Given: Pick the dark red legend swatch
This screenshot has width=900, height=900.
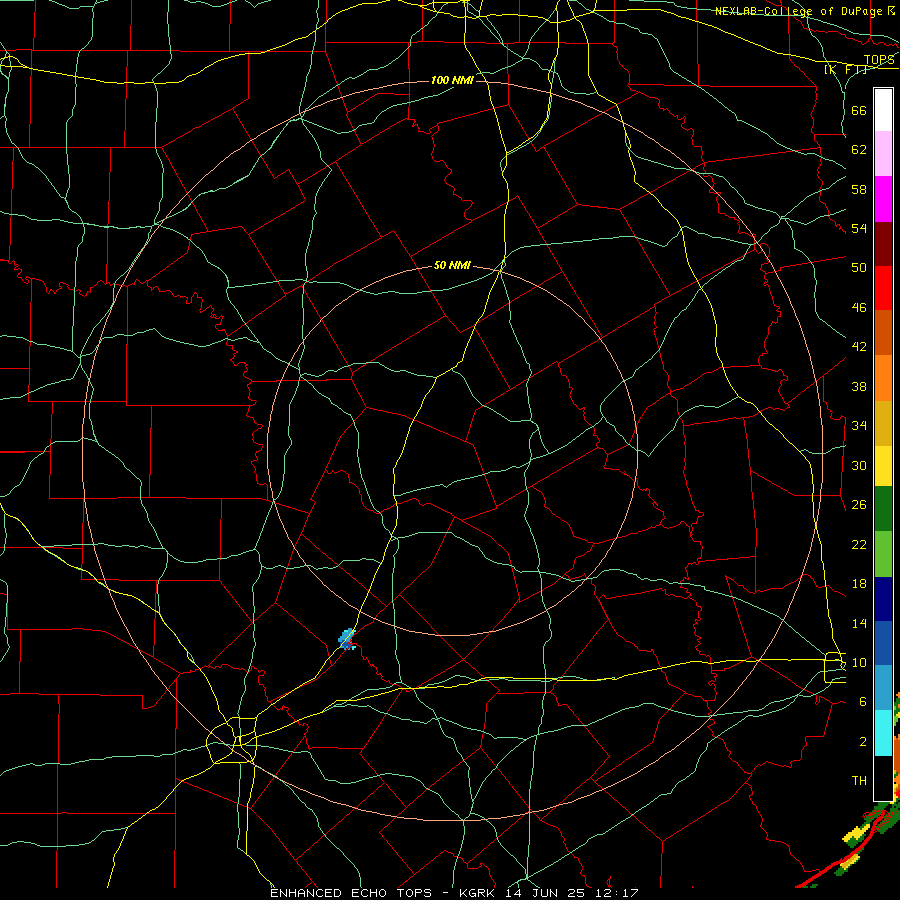Looking at the screenshot, I should click(x=883, y=244).
